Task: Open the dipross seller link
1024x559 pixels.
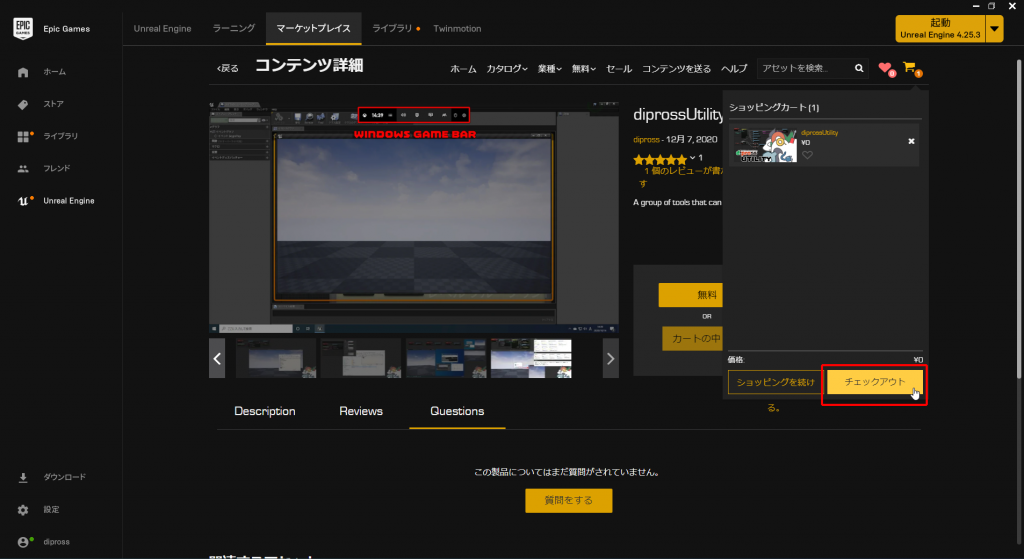Action: tap(646, 139)
